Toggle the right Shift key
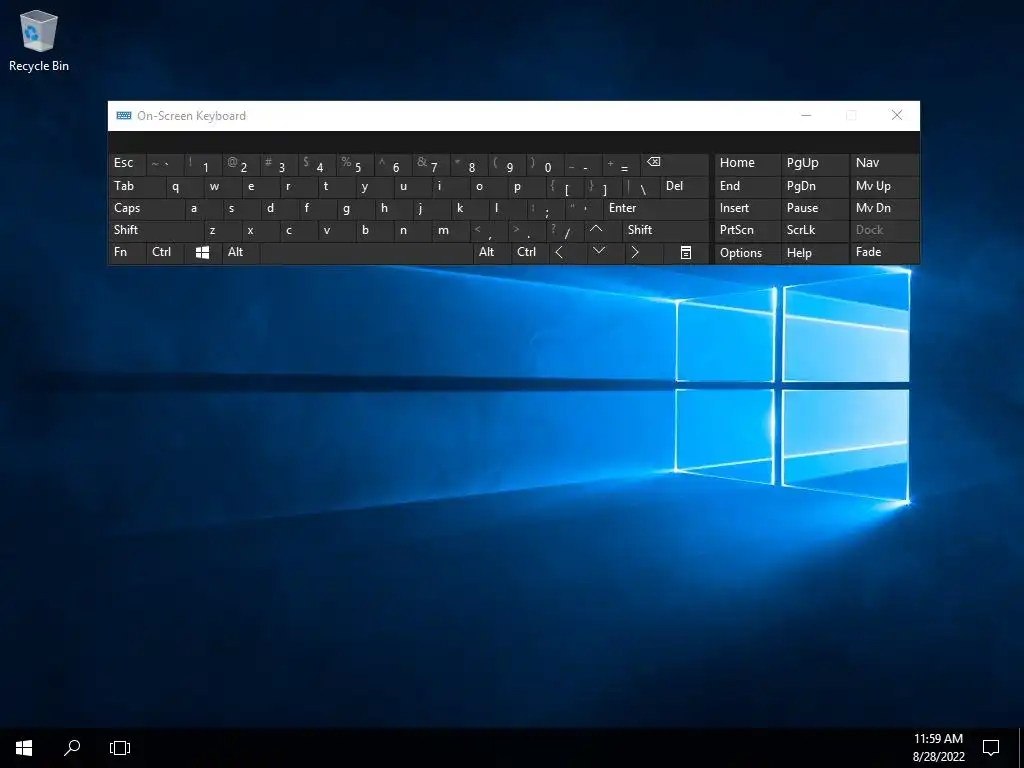Viewport: 1024px width, 768px height. pyautogui.click(x=665, y=230)
